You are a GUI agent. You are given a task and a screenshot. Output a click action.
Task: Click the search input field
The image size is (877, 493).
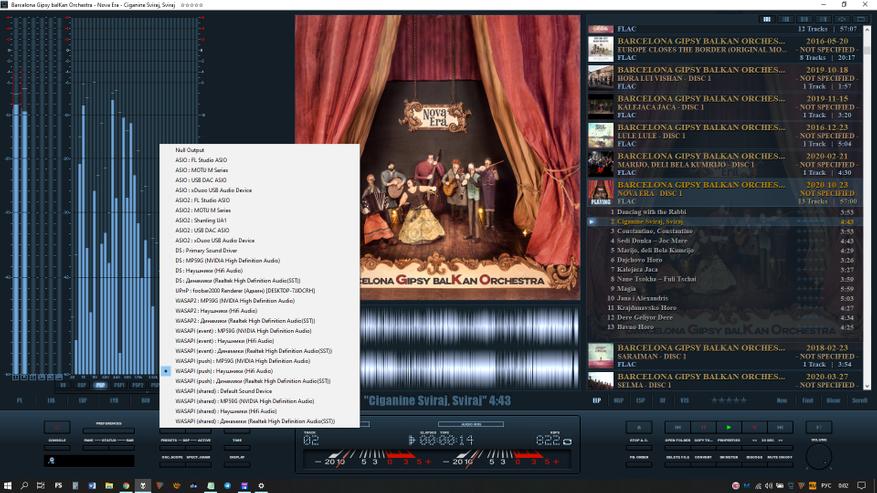[89, 461]
